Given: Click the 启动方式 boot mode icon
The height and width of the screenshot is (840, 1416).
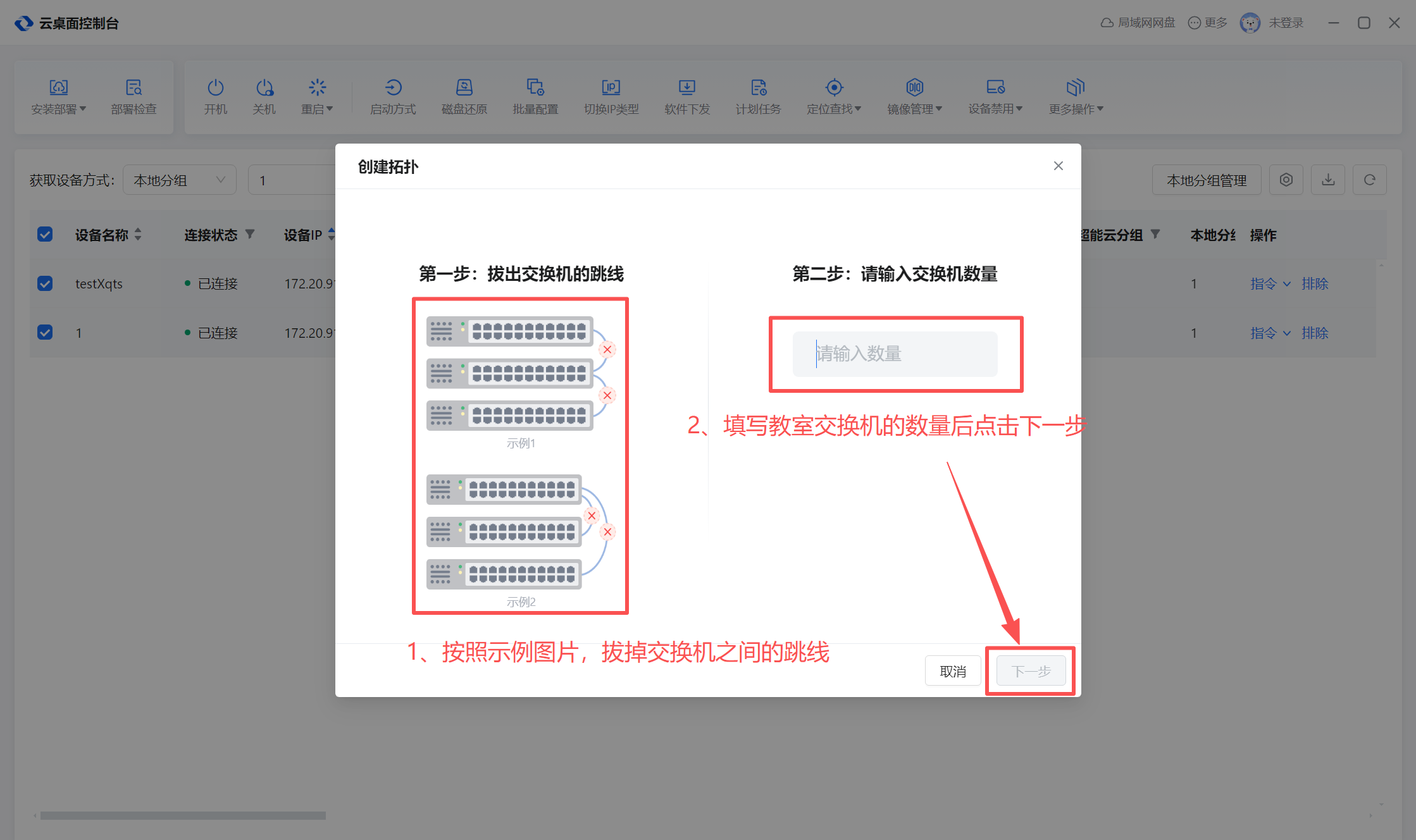Looking at the screenshot, I should pos(393,89).
